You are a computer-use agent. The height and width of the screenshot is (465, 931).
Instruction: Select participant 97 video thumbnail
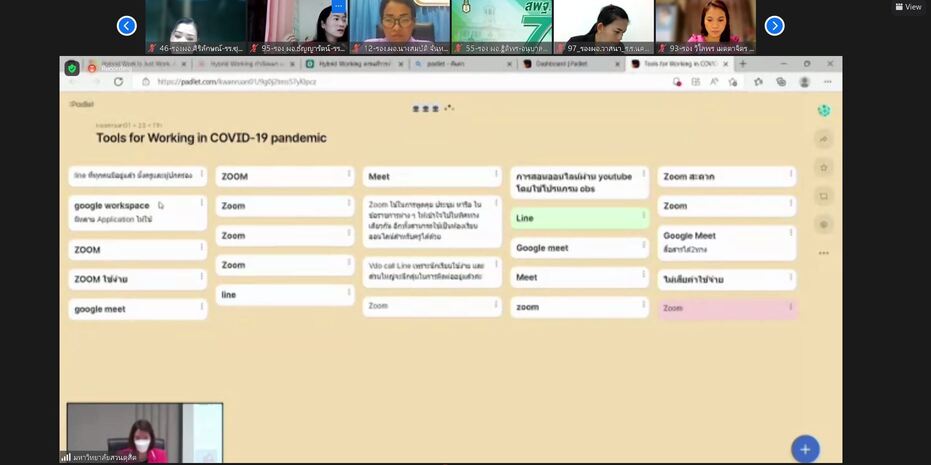tap(603, 27)
